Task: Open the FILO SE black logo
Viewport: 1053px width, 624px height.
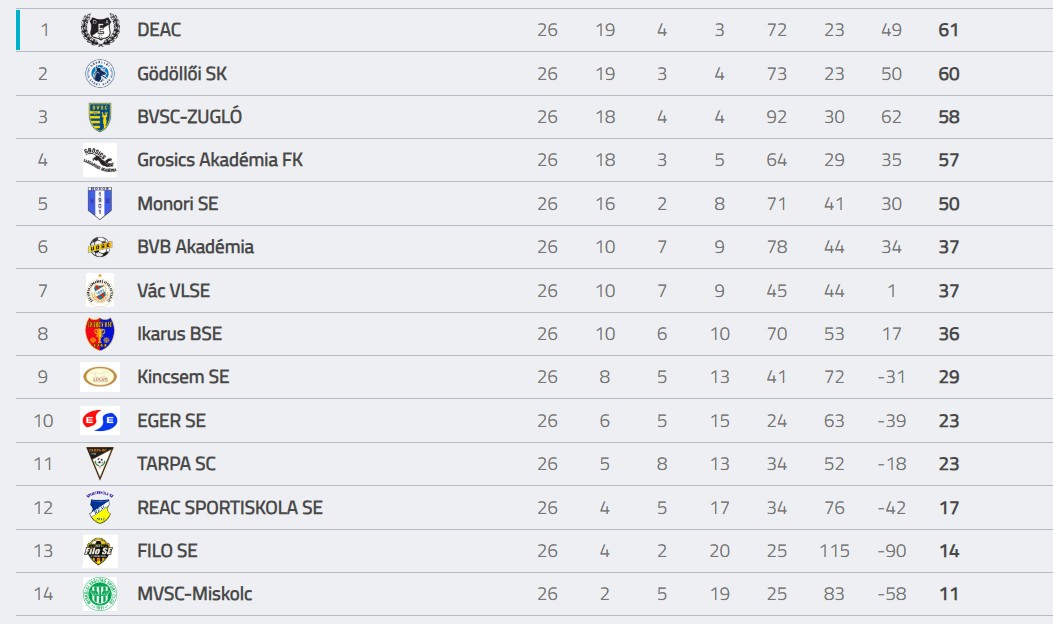Action: [100, 551]
